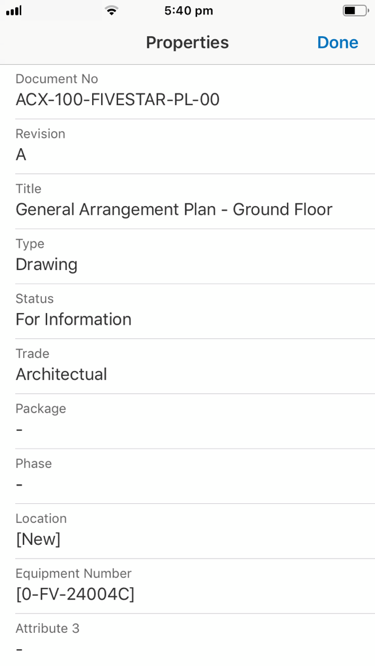Tap equipment number [0-FV-24004C]
This screenshot has height=666, width=375.
75,594
